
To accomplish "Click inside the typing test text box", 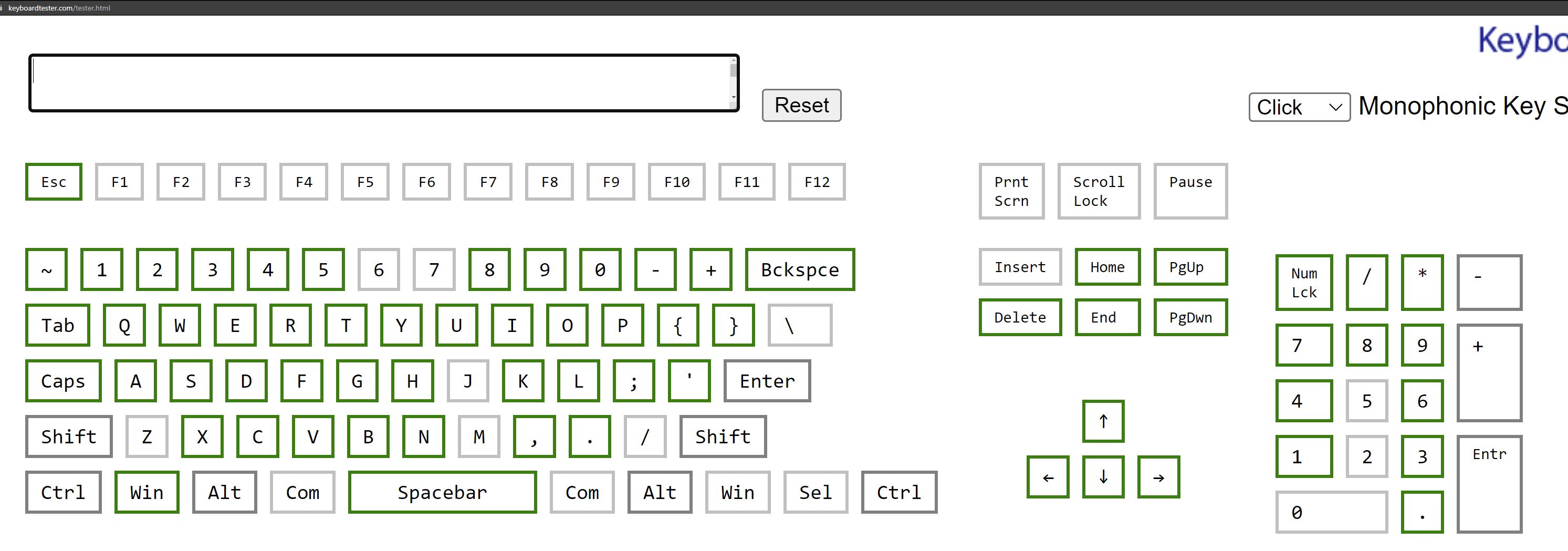I will coord(378,83).
